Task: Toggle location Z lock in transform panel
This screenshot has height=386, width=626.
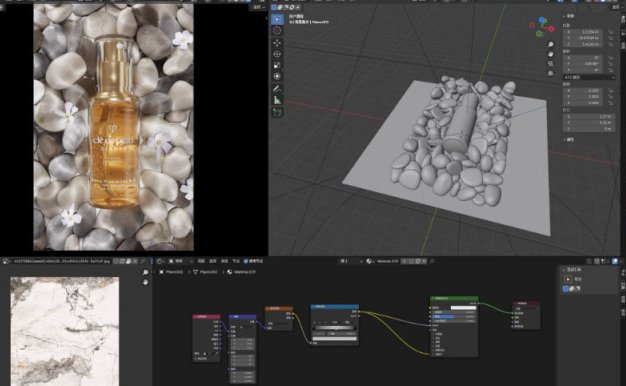Action: [611, 44]
